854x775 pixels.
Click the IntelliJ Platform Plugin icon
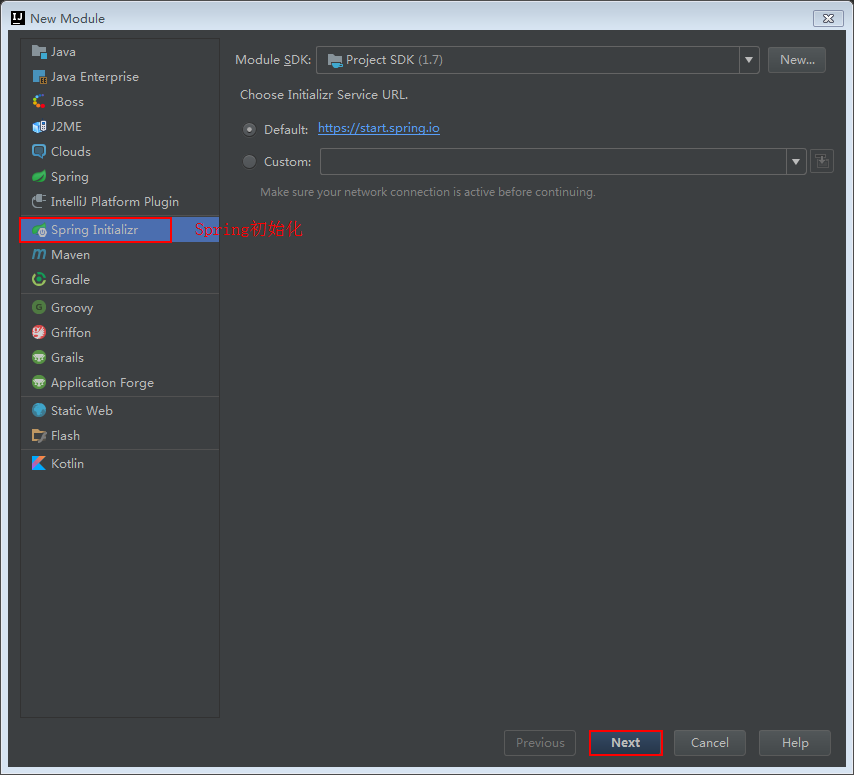pyautogui.click(x=39, y=202)
